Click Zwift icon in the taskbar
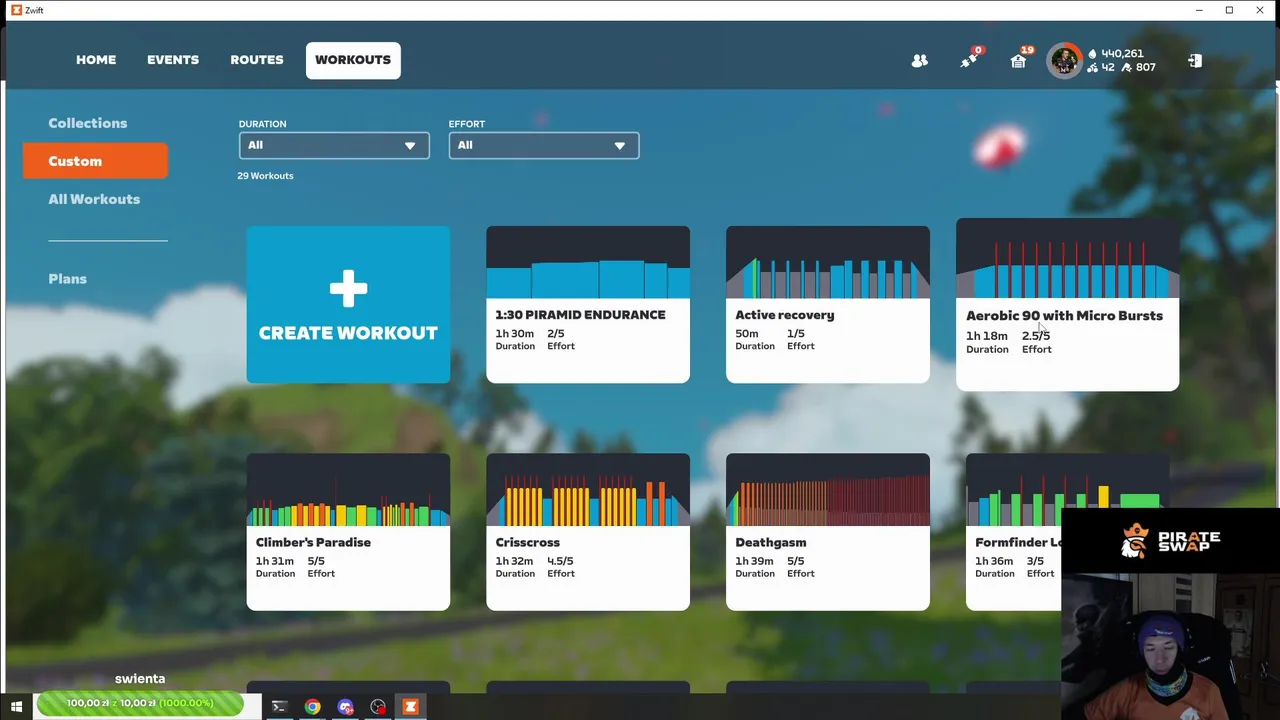The image size is (1280, 720). (x=410, y=707)
